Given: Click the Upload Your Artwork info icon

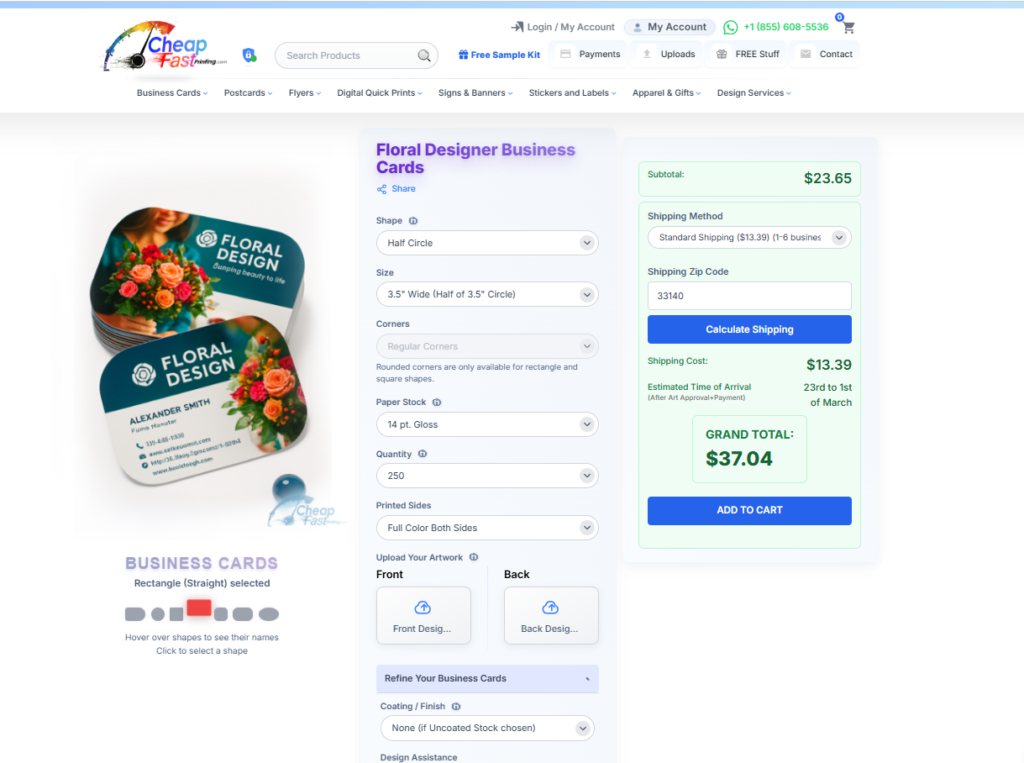Looking at the screenshot, I should click(x=474, y=557).
